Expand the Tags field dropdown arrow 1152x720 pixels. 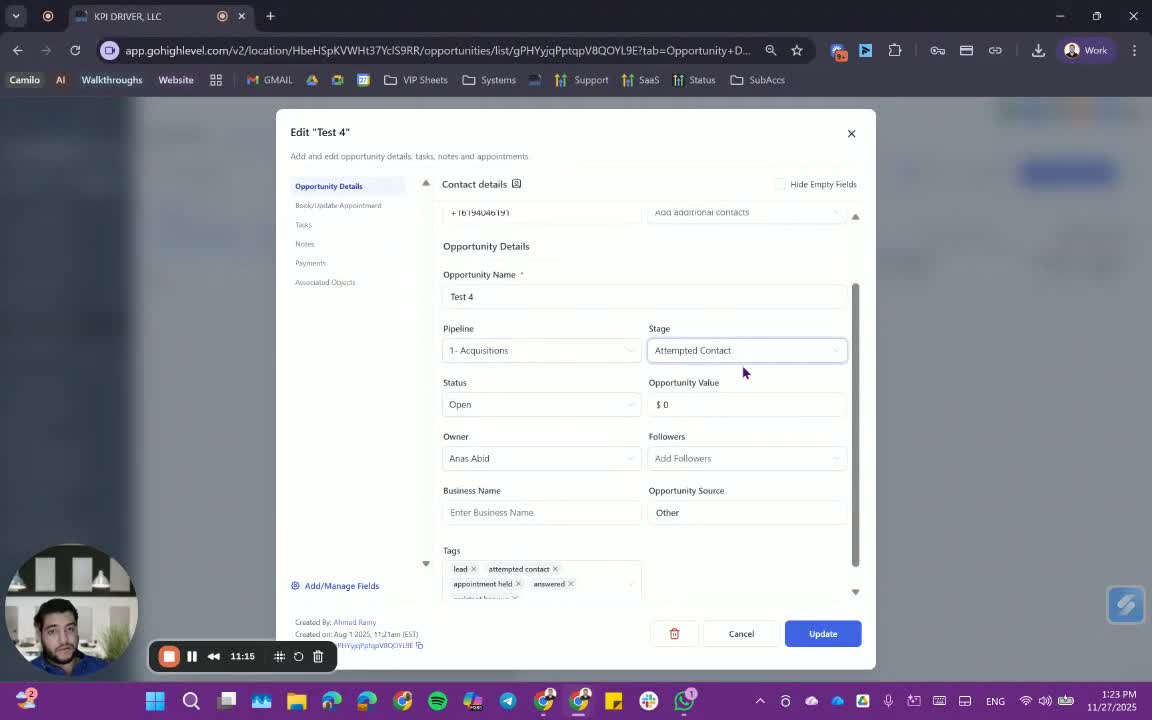pyautogui.click(x=630, y=584)
